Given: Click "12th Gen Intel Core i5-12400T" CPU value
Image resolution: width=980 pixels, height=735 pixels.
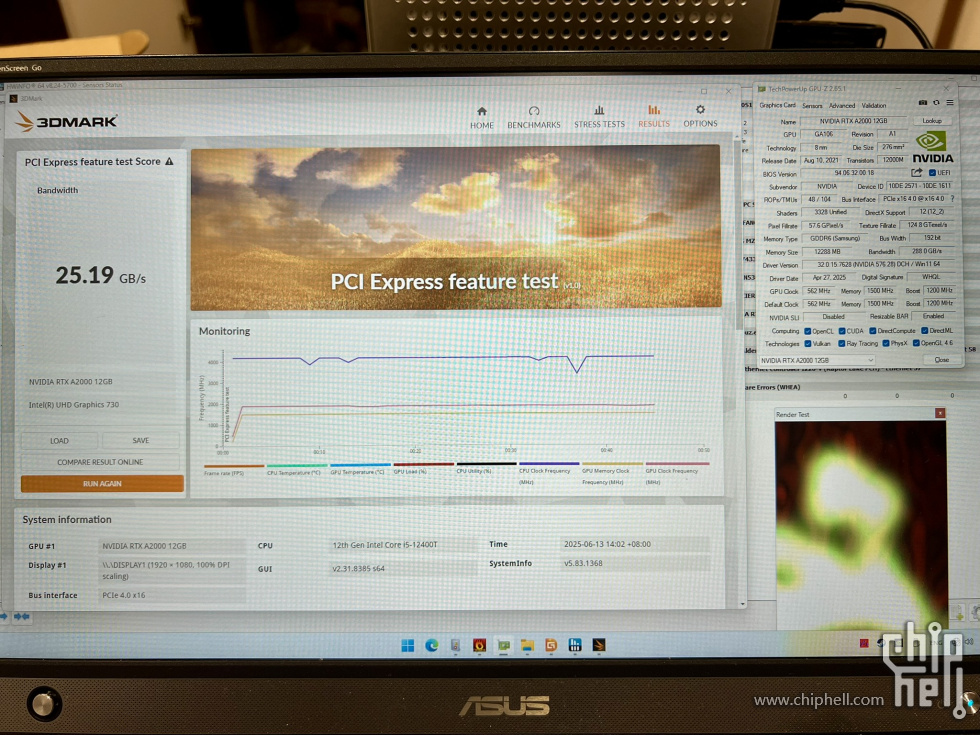Looking at the screenshot, I should [385, 545].
